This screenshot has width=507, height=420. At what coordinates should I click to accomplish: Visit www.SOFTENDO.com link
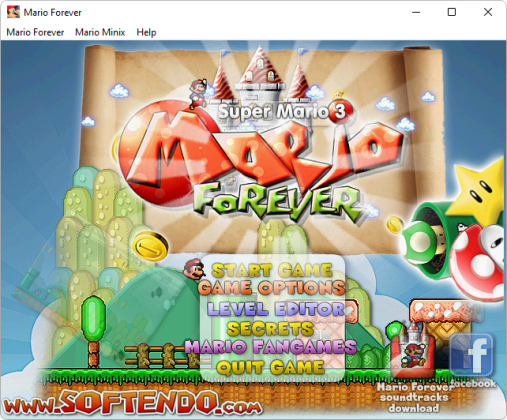pyautogui.click(x=132, y=403)
